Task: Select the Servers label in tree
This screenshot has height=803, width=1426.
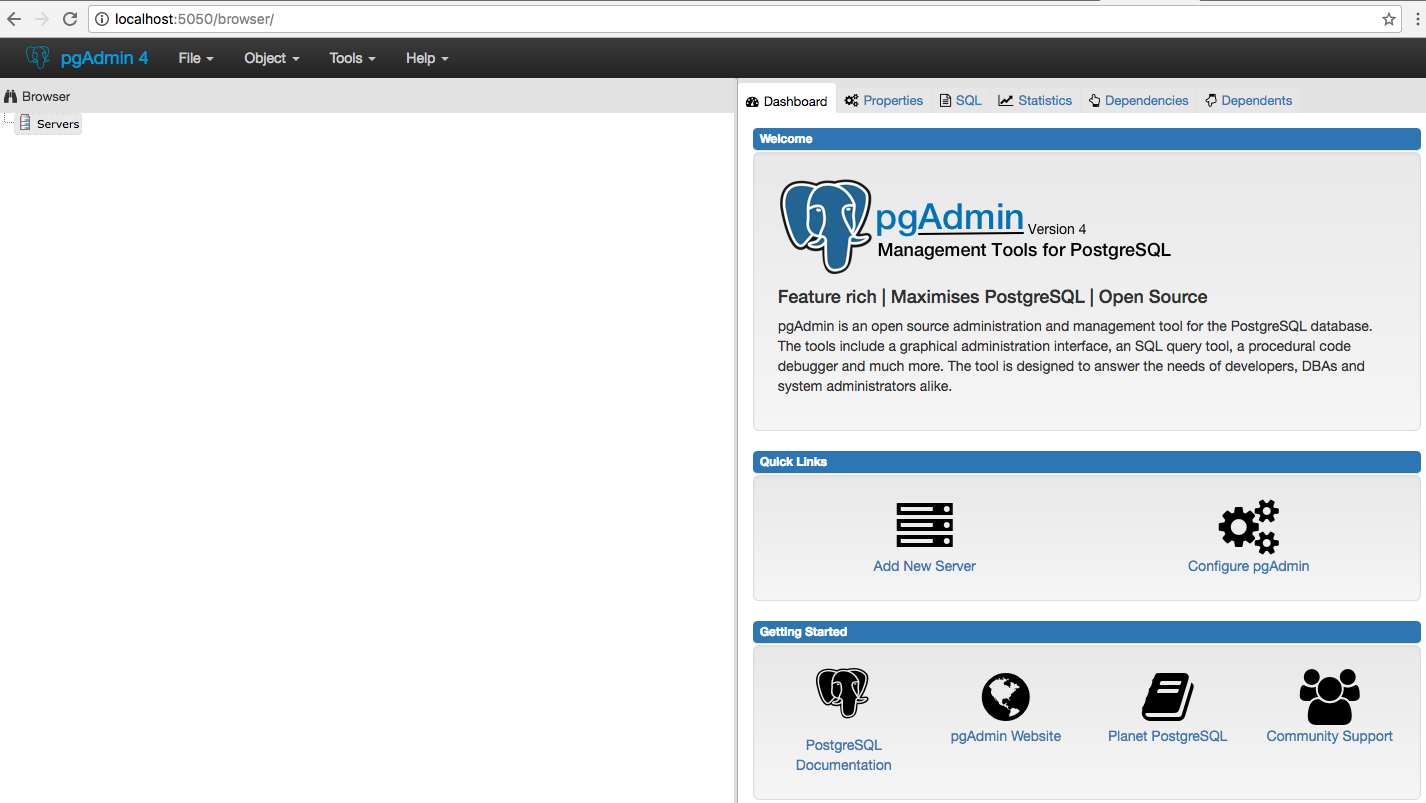Action: tap(58, 124)
